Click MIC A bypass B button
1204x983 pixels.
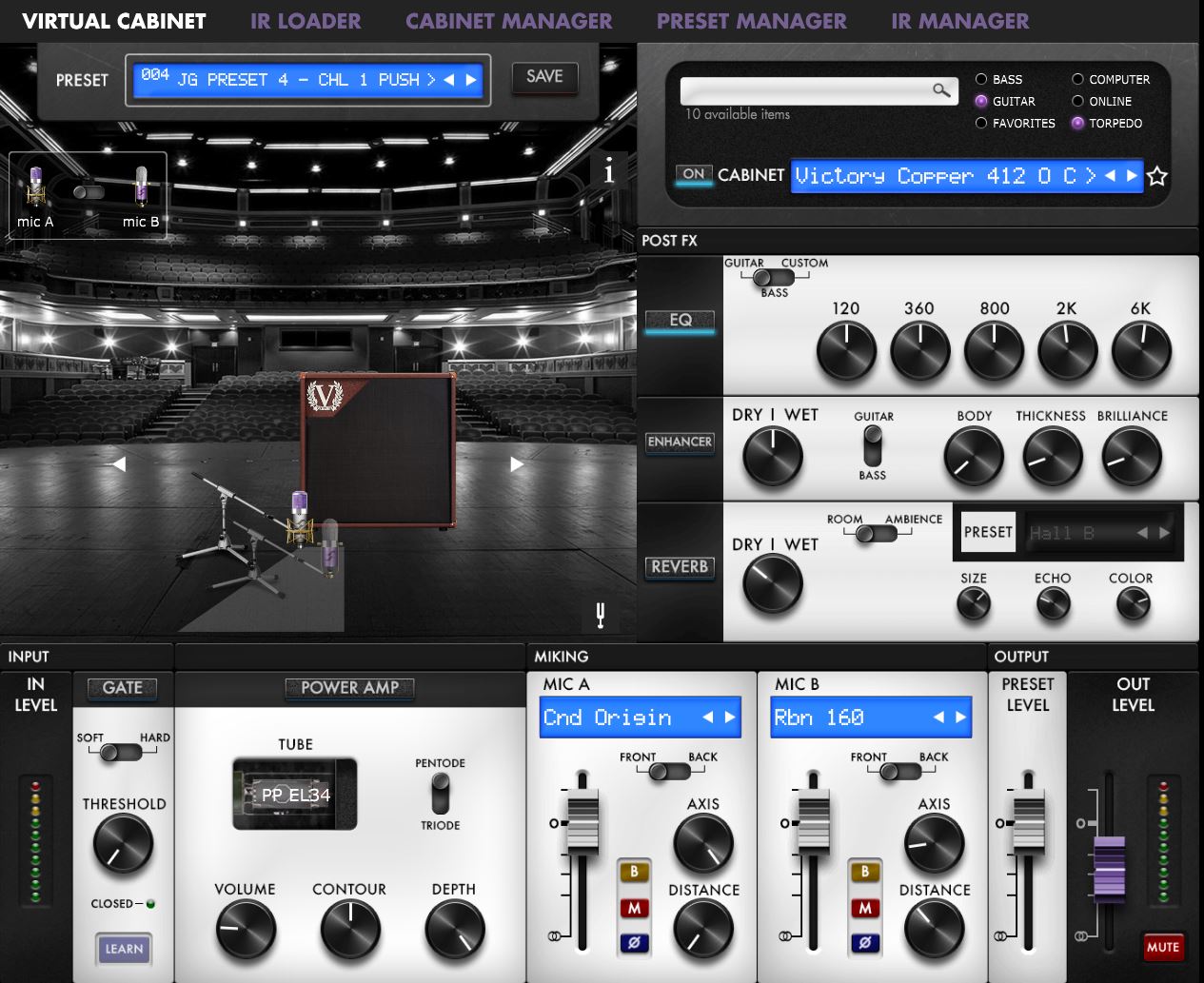click(x=634, y=872)
